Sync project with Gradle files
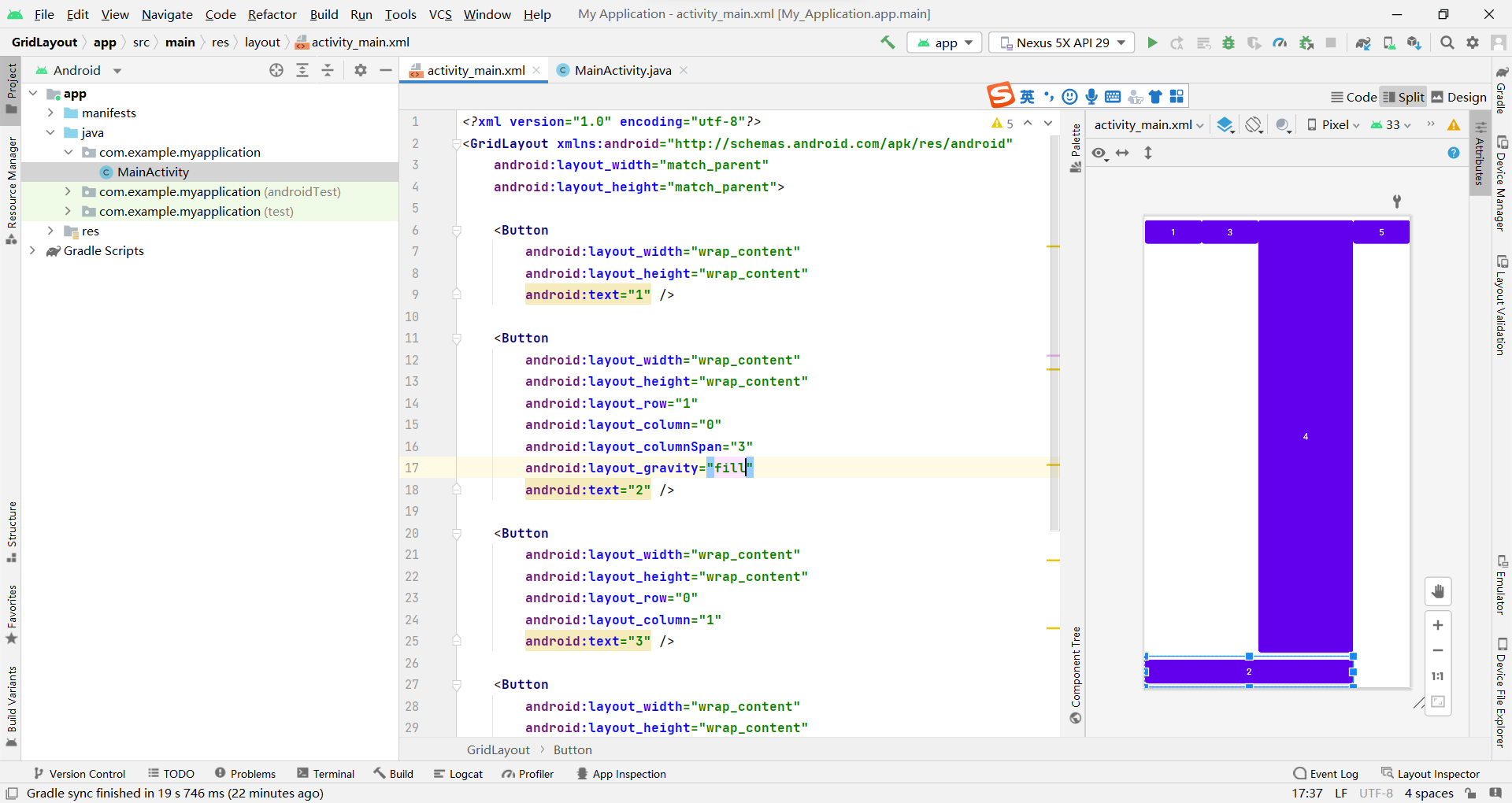Image resolution: width=1512 pixels, height=803 pixels. 1362,43
